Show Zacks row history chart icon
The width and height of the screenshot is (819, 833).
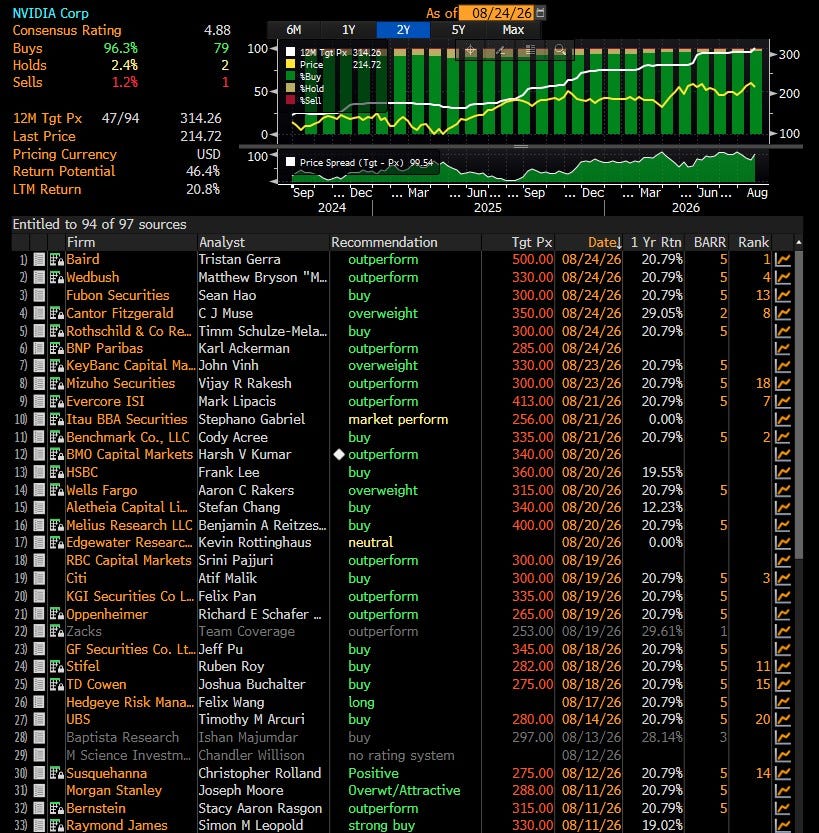[782, 632]
